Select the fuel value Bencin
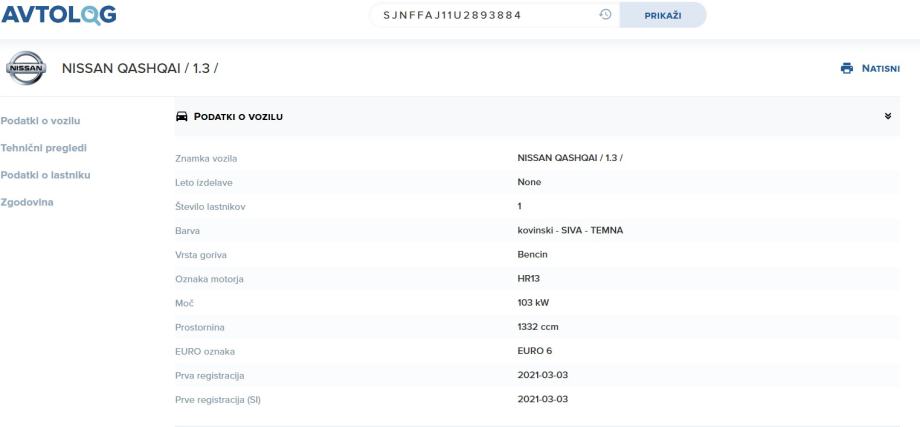The width and height of the screenshot is (920, 427). tap(532, 255)
